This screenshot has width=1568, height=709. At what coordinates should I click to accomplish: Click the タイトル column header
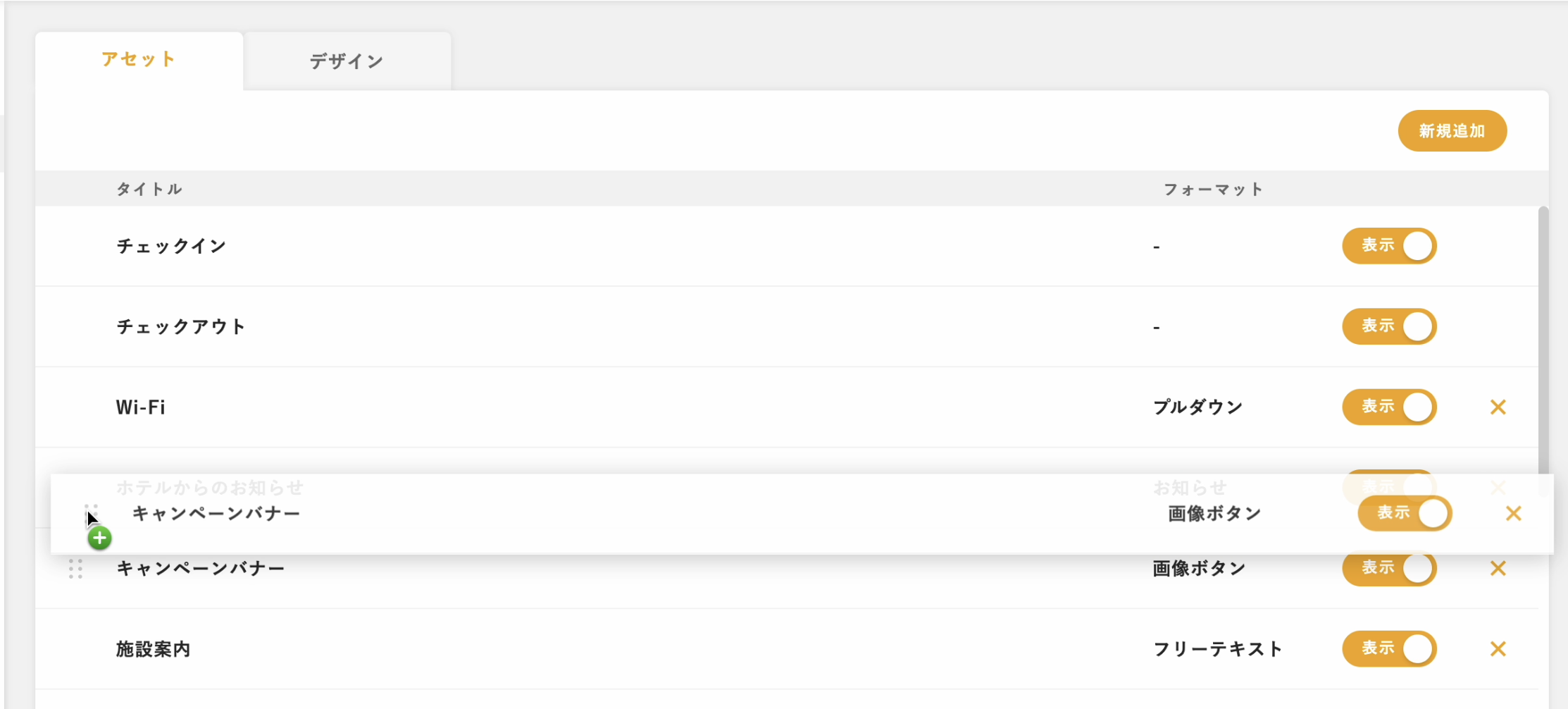coord(149,189)
